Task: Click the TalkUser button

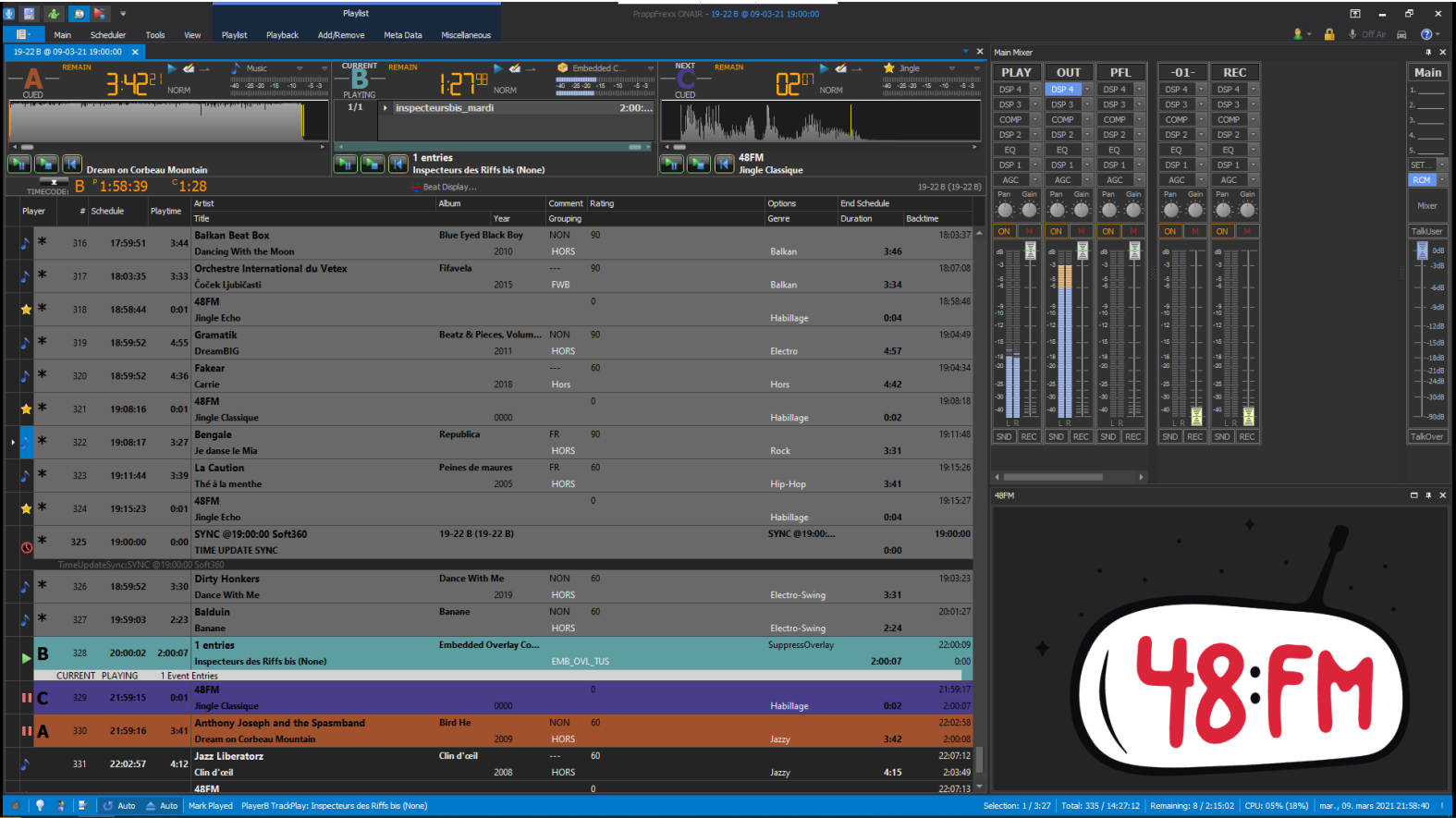Action: click(1426, 231)
